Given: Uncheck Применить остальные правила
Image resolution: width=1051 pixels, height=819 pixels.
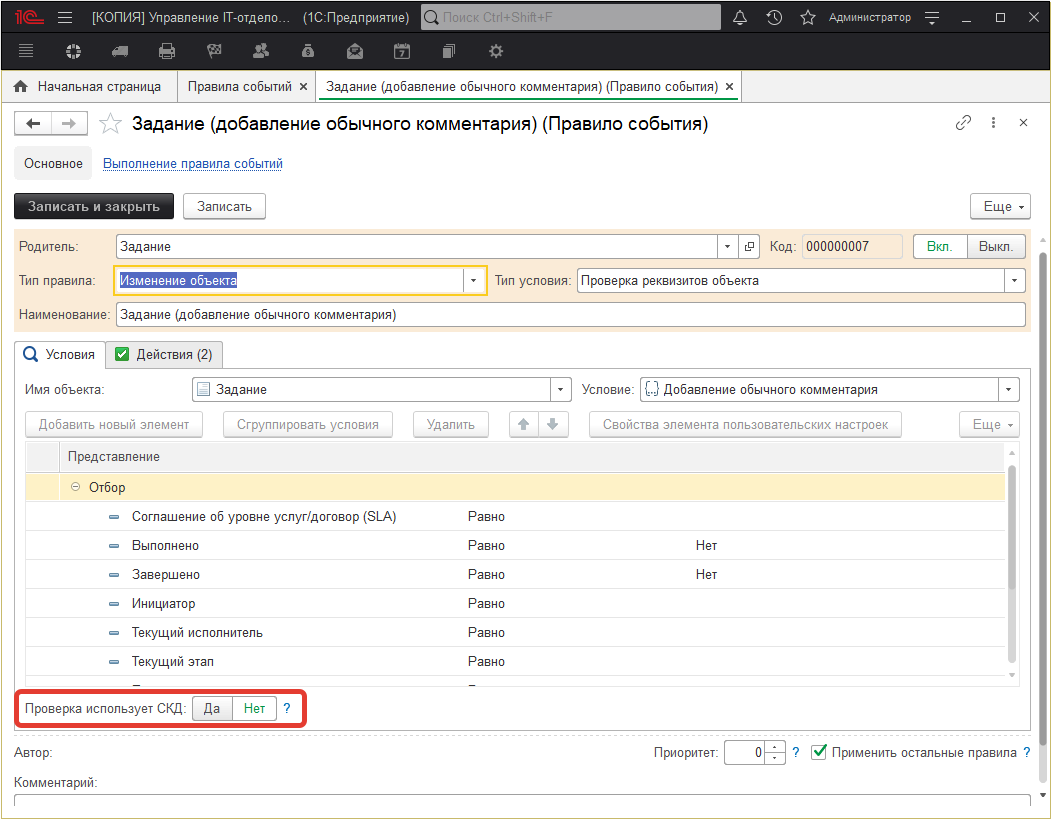Looking at the screenshot, I should pyautogui.click(x=818, y=752).
